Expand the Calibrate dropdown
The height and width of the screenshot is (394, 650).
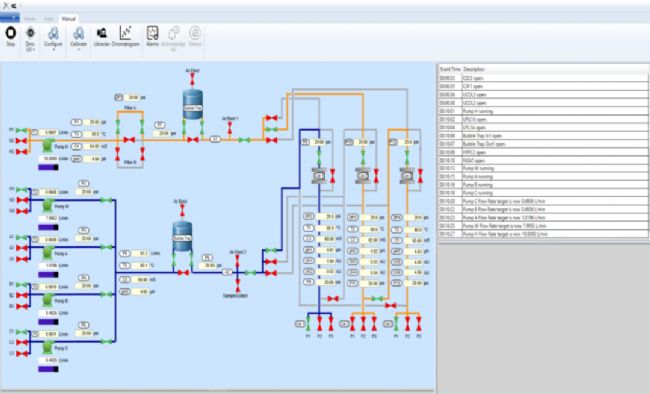(x=78, y=39)
